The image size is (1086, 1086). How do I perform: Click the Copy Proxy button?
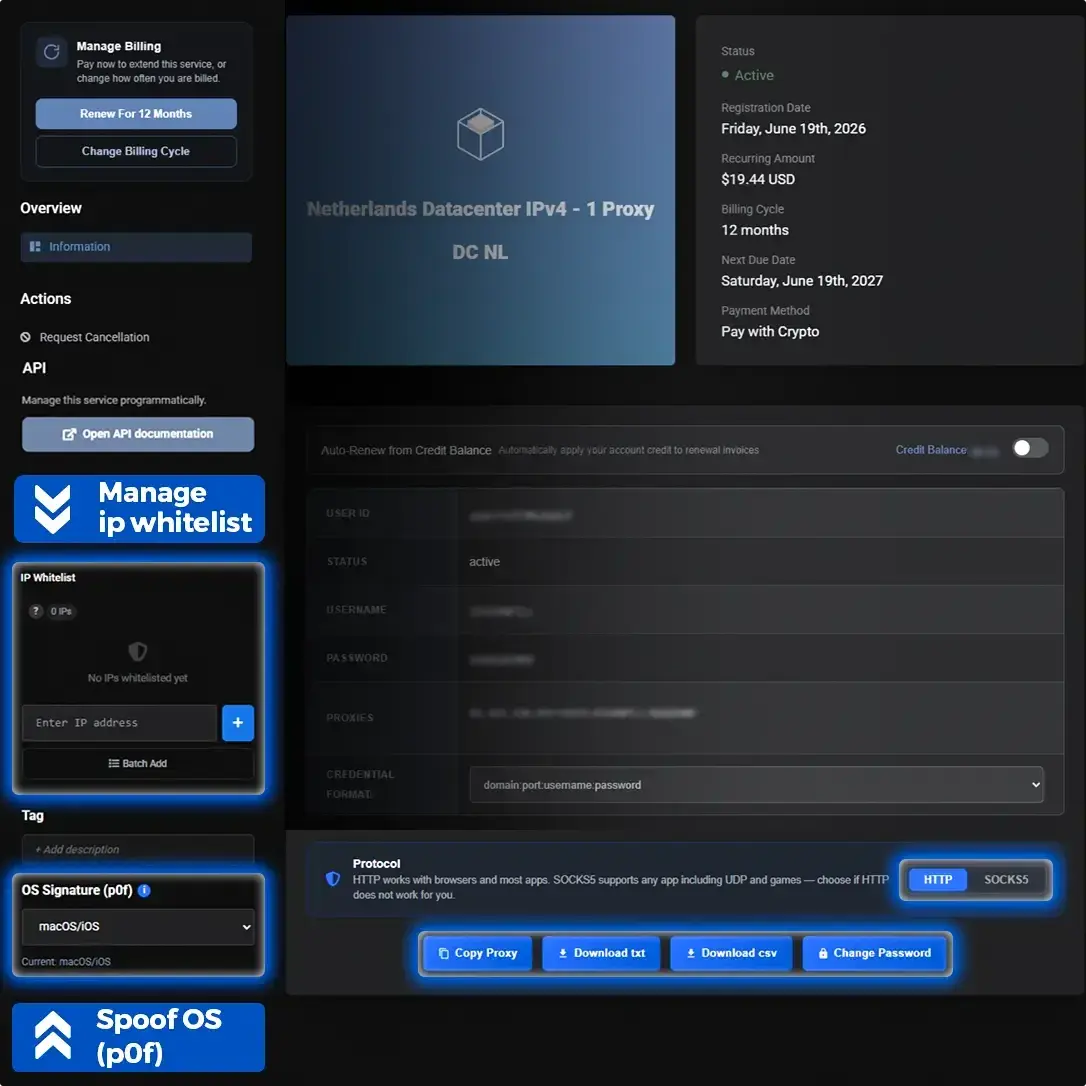tap(477, 953)
